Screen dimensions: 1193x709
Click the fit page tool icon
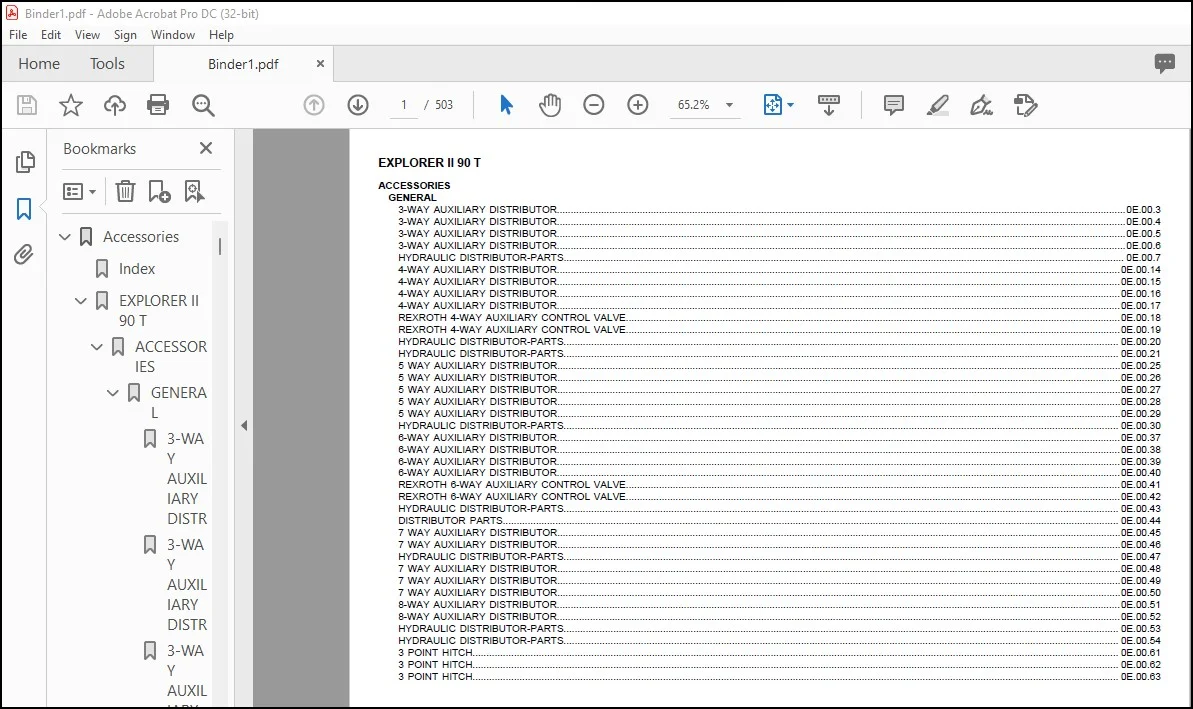(772, 105)
